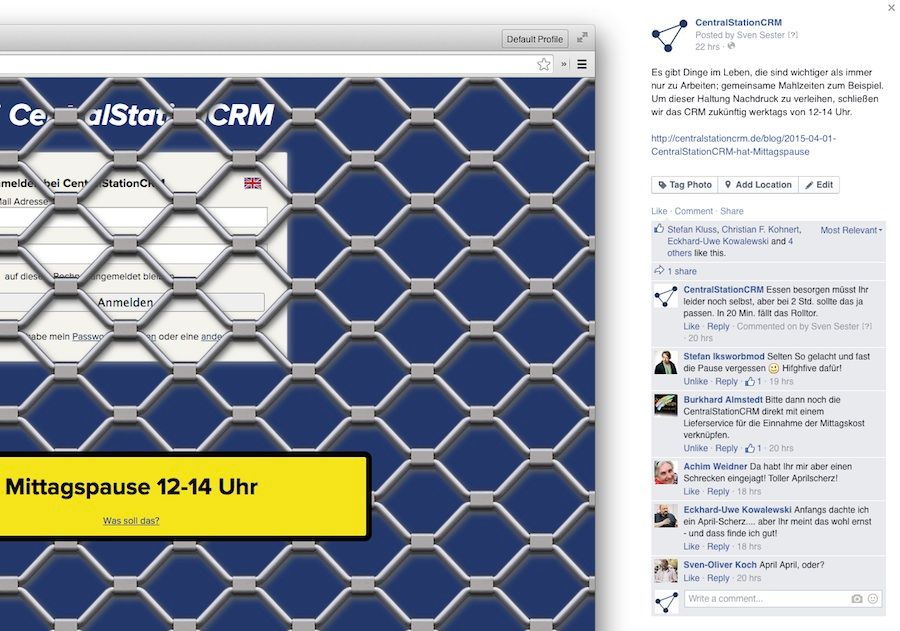
Task: Click the 'Was soll das?' link
Action: (x=131, y=520)
